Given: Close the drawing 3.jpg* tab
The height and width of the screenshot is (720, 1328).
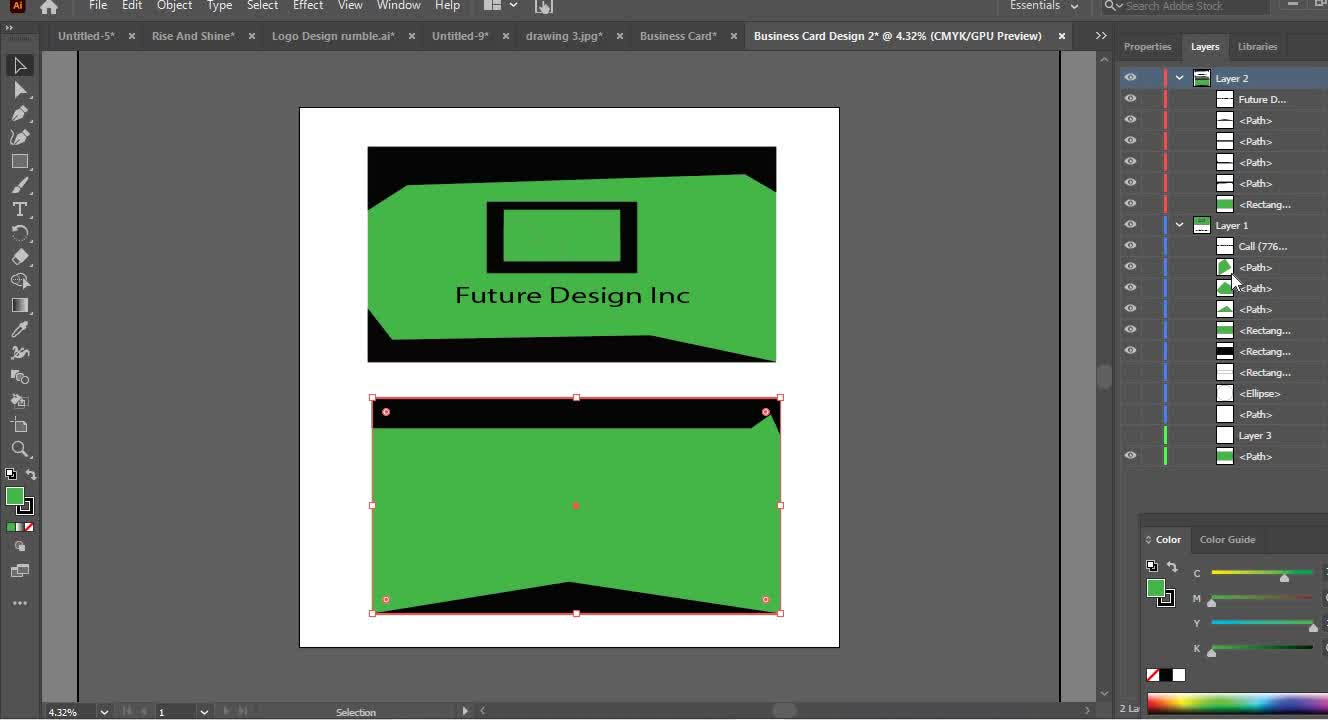Looking at the screenshot, I should tap(619, 36).
